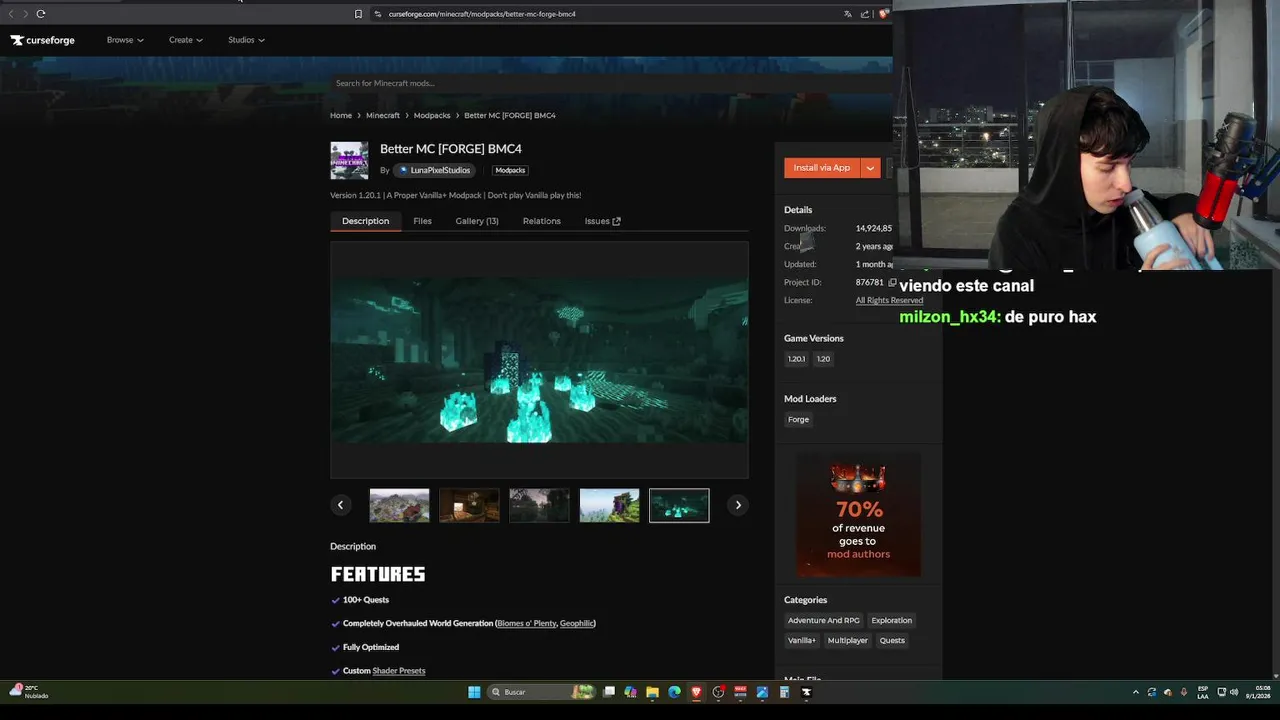Open the Multiplayer category tag
1280x720 pixels.
point(848,640)
